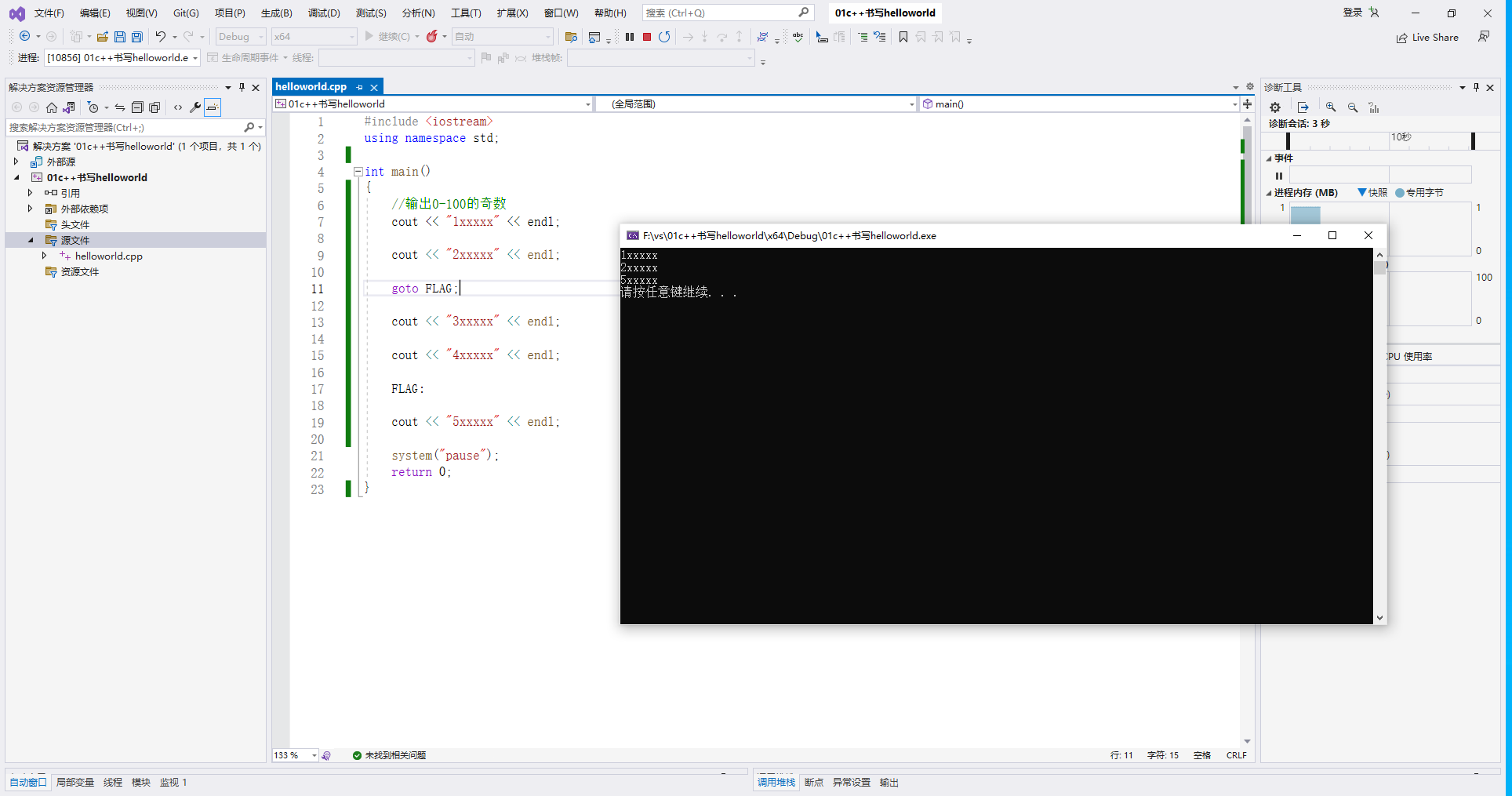
Task: Open the 生成(B) menu
Action: [277, 13]
